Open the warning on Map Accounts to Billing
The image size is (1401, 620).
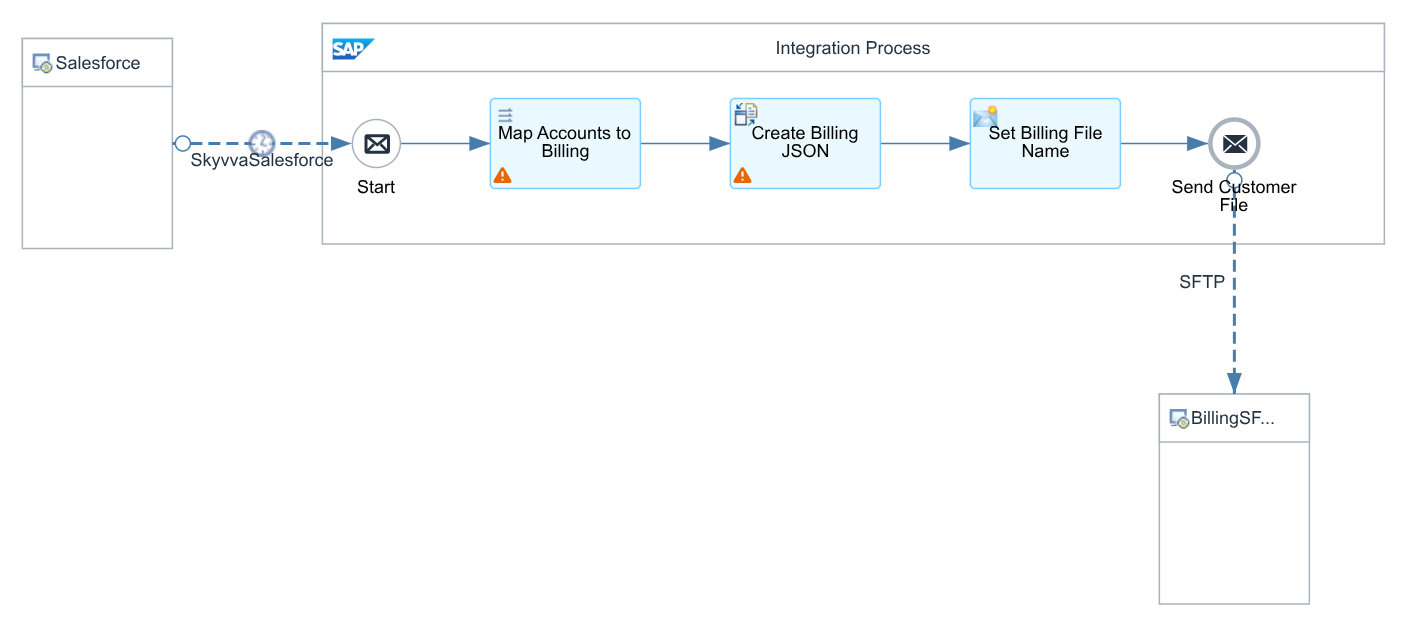tap(503, 175)
